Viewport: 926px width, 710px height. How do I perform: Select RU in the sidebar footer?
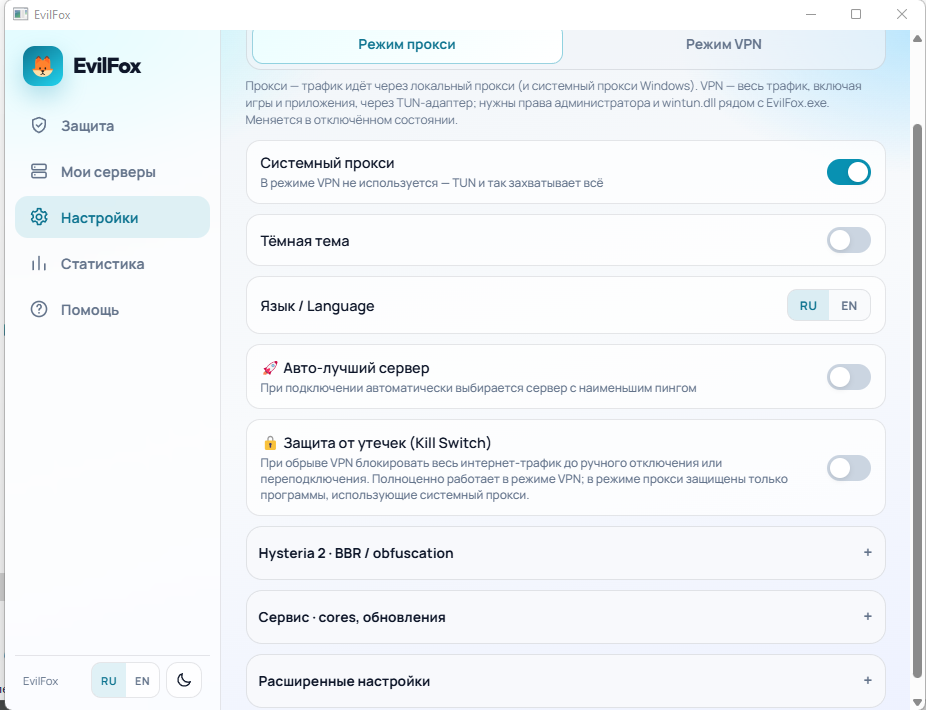(109, 680)
